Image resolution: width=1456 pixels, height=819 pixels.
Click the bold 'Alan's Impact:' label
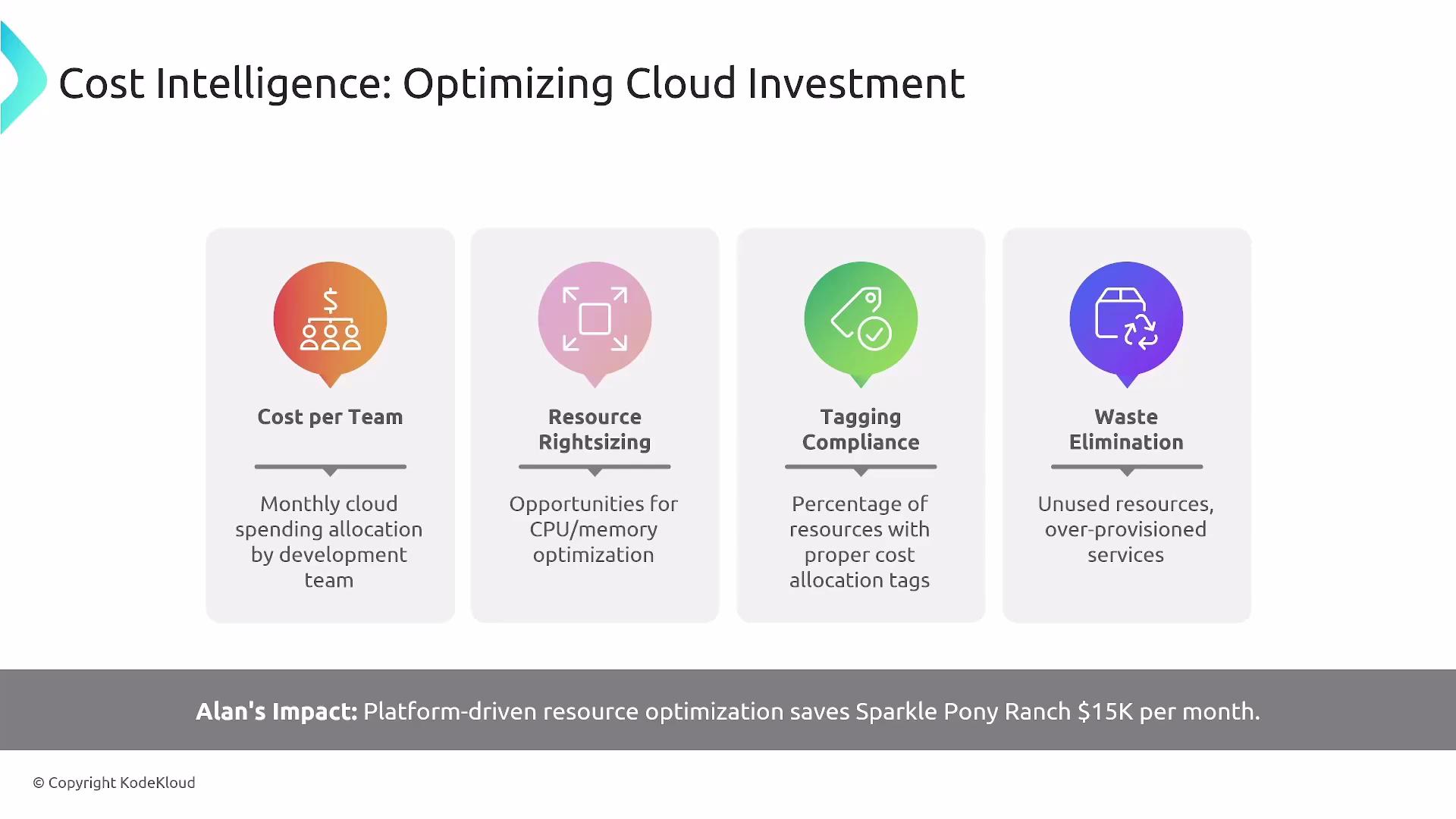pyautogui.click(x=276, y=711)
